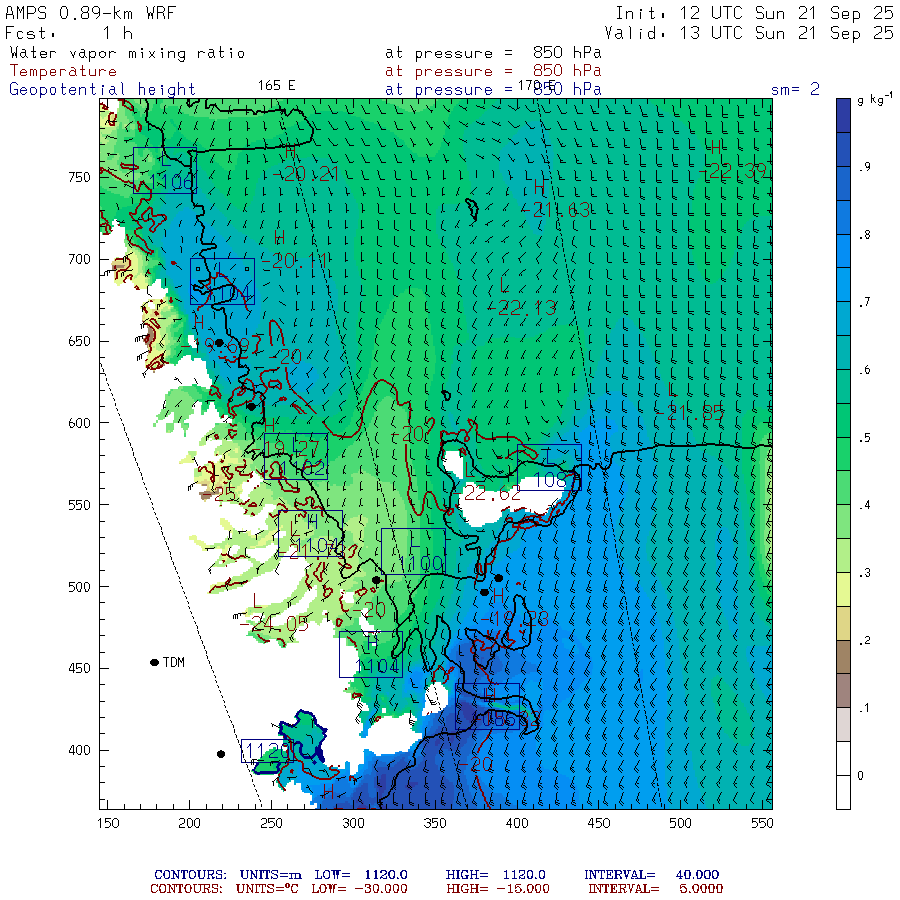The height and width of the screenshot is (900, 900).
Task: Click the '.7' colorbar tick label
Action: pyautogui.click(x=864, y=302)
